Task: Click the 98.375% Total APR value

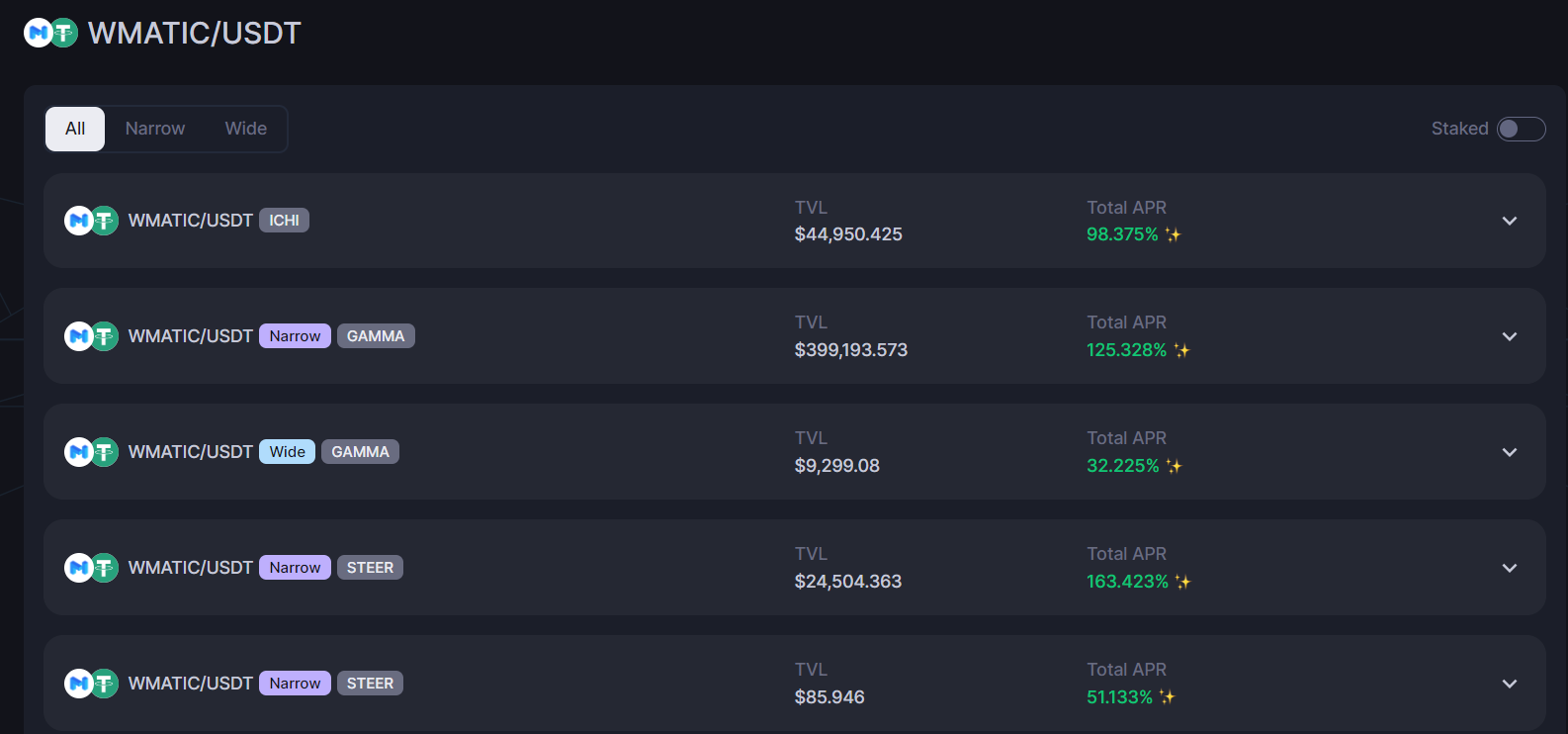Action: click(x=1122, y=234)
